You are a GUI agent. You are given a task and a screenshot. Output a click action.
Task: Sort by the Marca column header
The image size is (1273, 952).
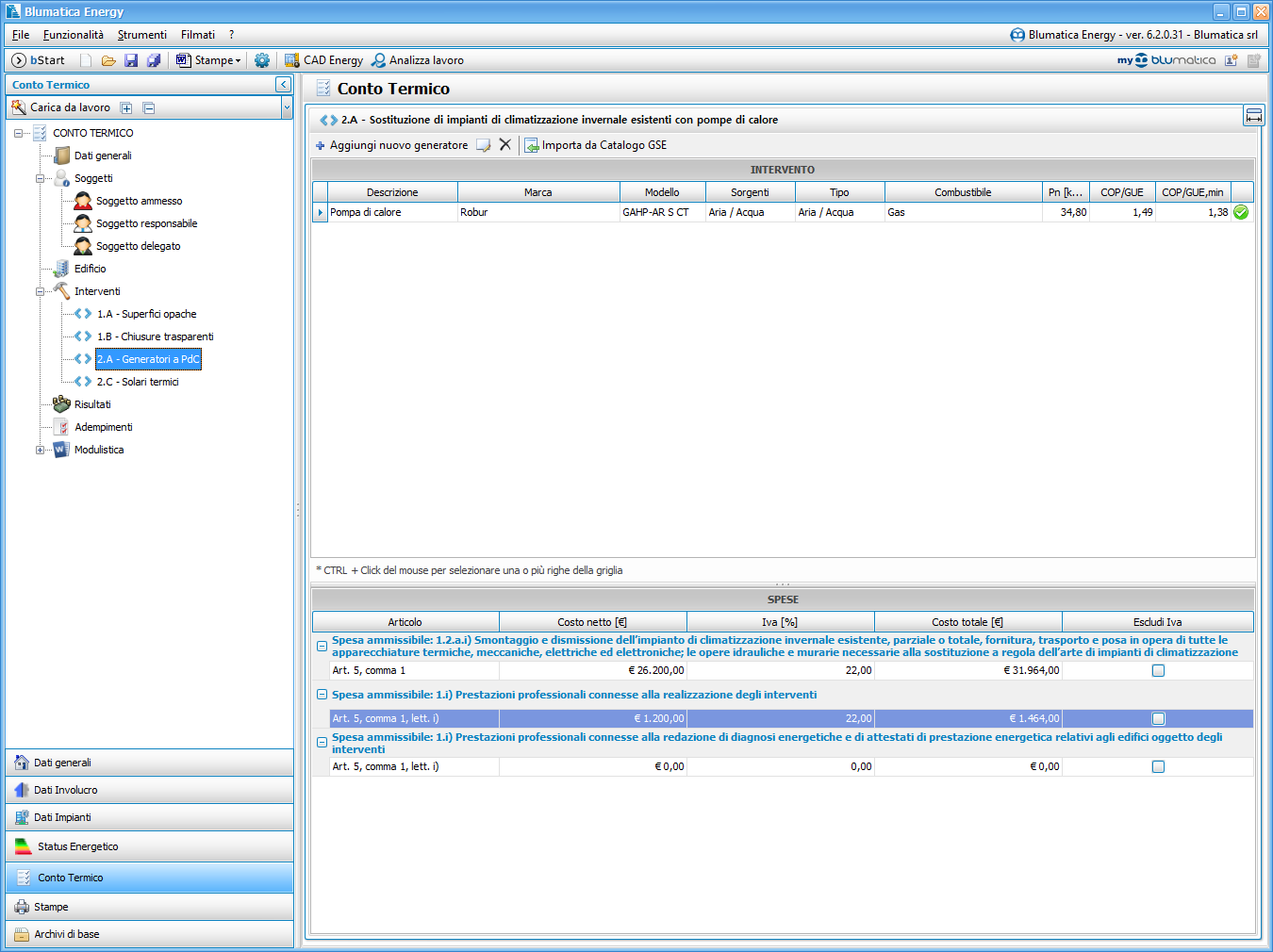pos(538,192)
